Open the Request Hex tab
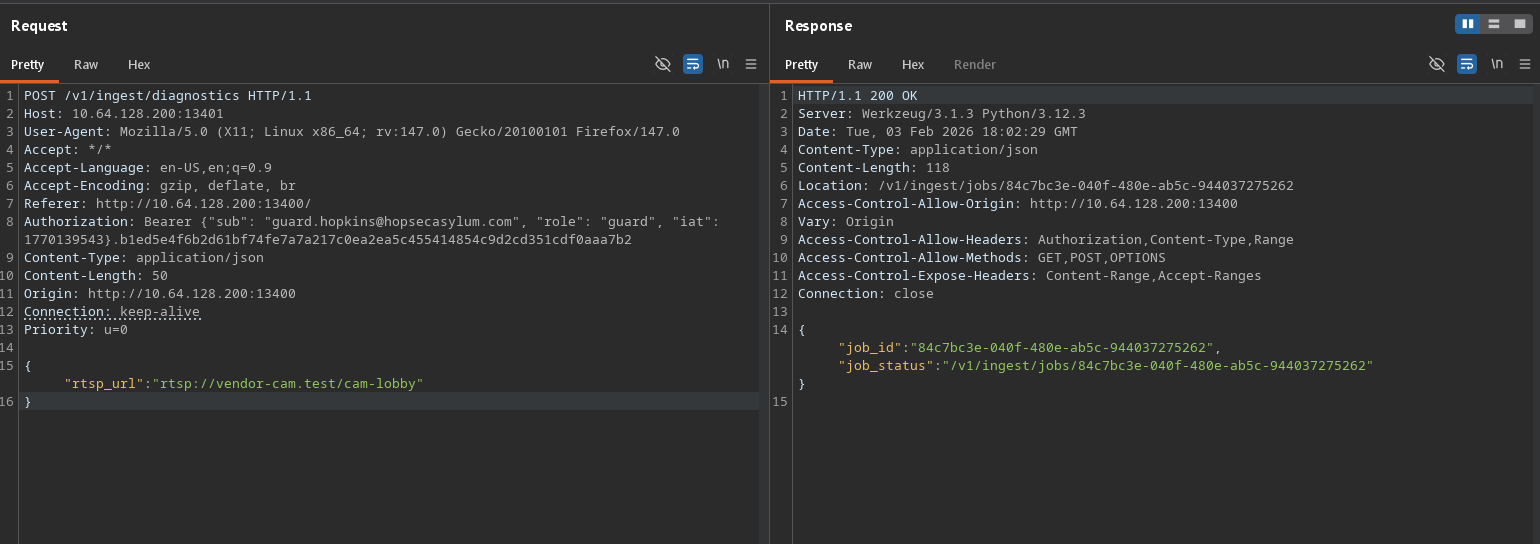 139,64
